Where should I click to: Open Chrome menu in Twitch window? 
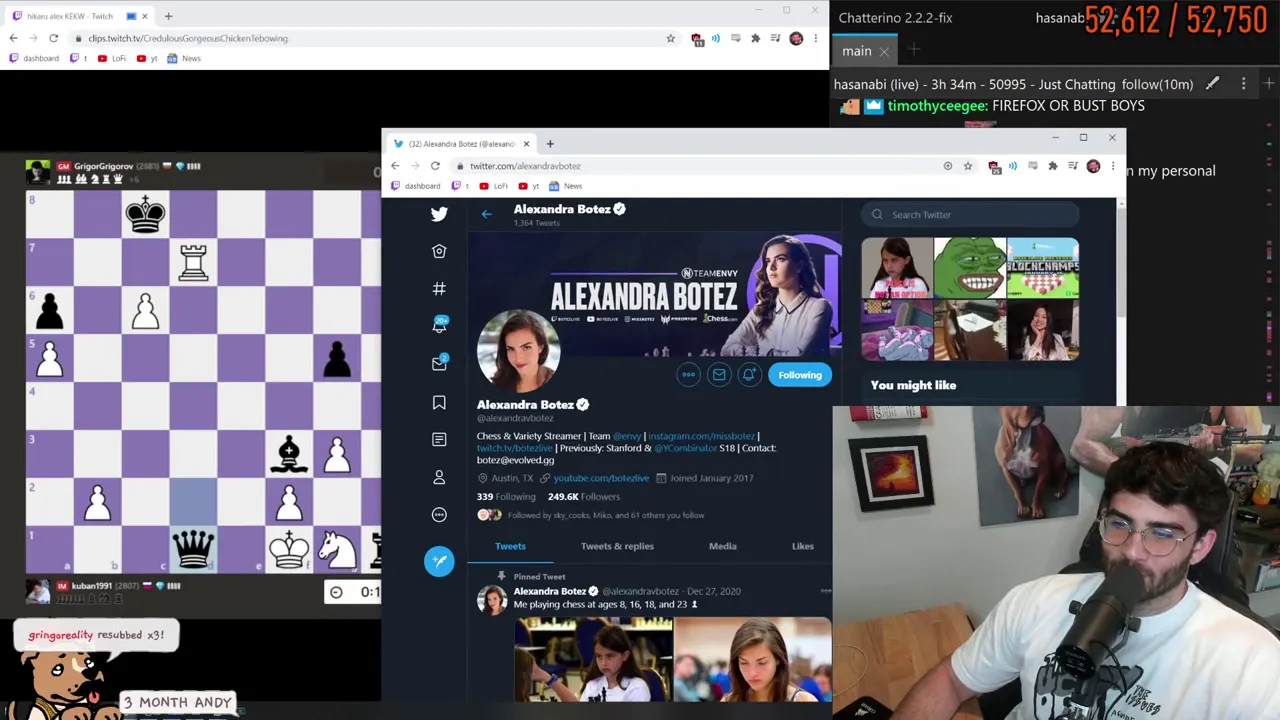click(816, 38)
